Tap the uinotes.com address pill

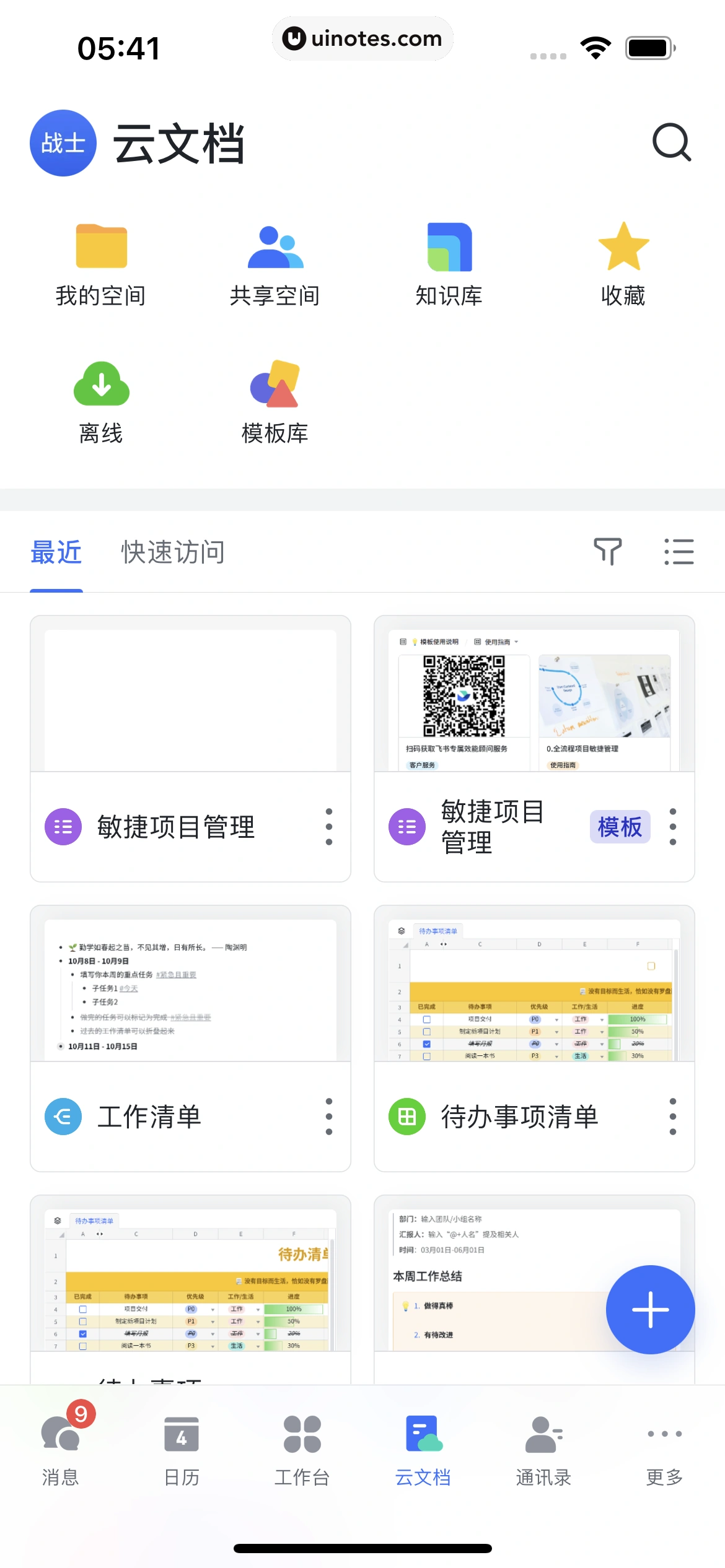point(362,38)
